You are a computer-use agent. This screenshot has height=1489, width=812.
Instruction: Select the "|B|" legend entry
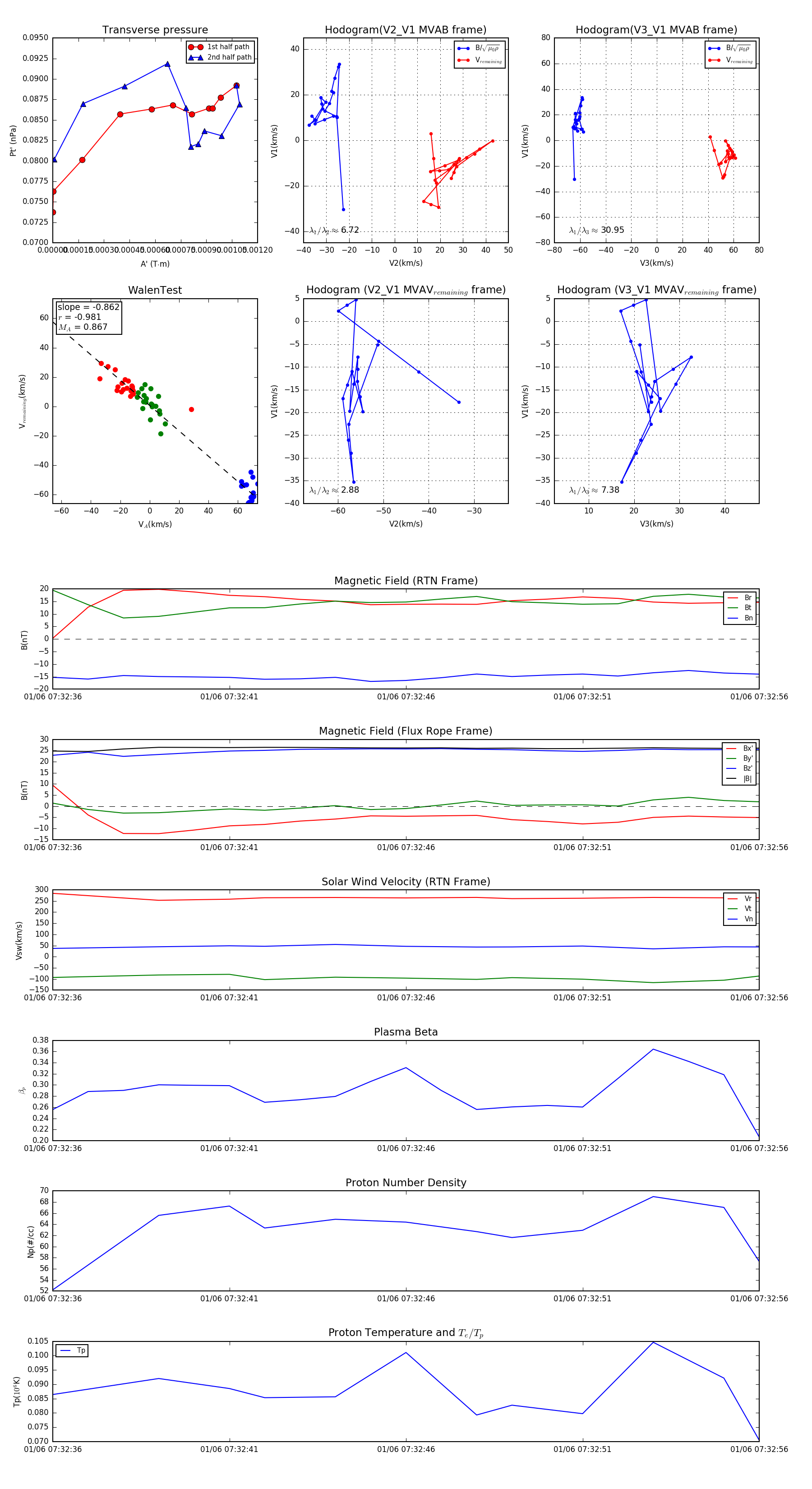(740, 779)
